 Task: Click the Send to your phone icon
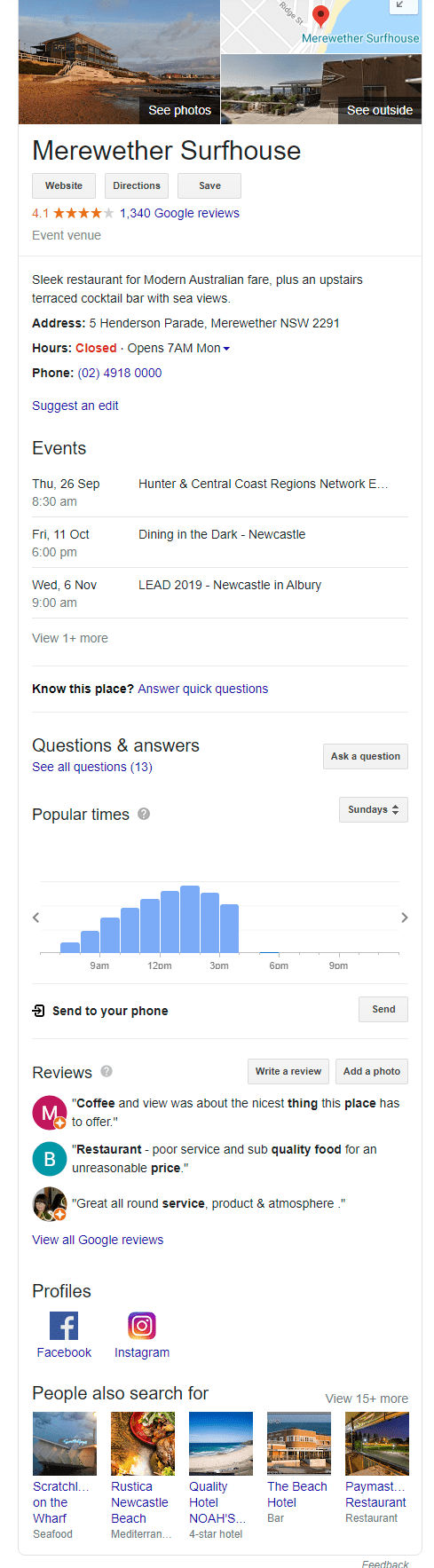pos(38,1010)
